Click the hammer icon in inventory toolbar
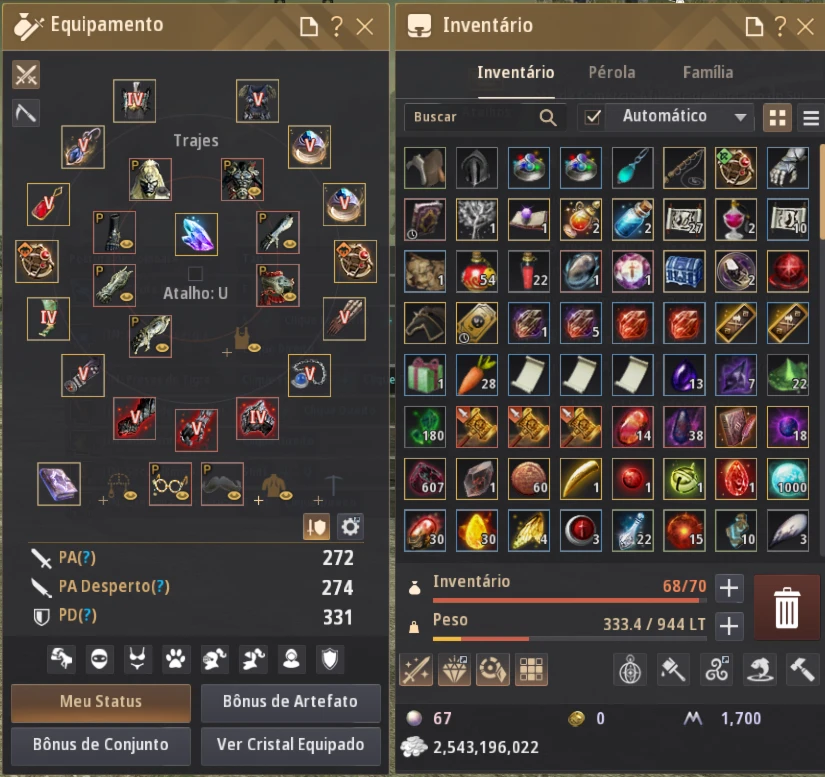The image size is (825, 777). point(802,669)
